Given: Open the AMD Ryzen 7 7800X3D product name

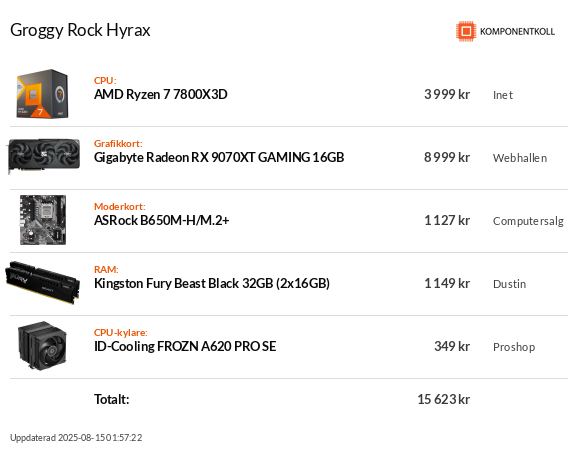Looking at the screenshot, I should pyautogui.click(x=160, y=95).
